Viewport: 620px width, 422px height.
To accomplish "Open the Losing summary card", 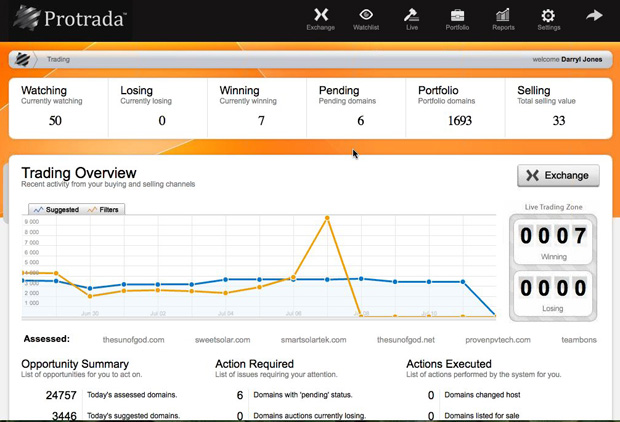I will [x=158, y=108].
